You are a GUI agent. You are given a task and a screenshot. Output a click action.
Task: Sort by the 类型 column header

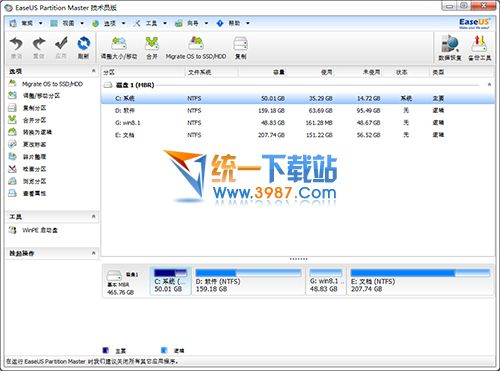461,72
